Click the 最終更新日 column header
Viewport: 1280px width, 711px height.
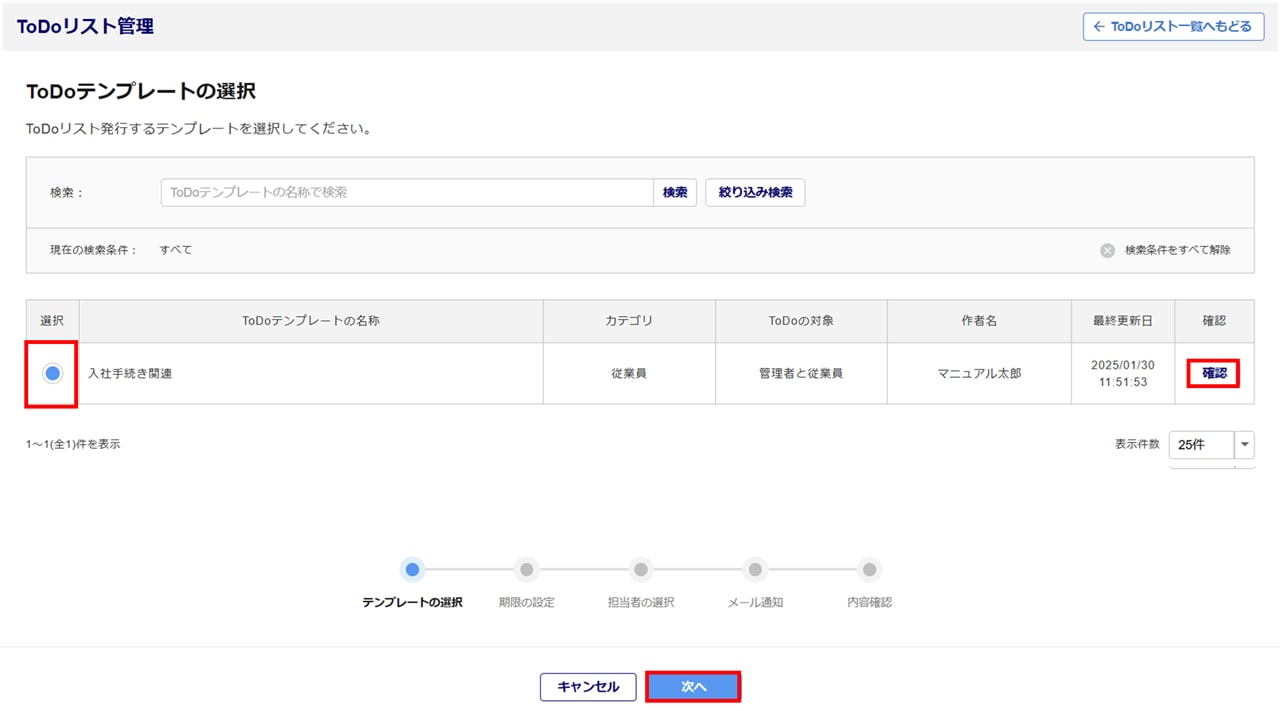[1122, 321]
